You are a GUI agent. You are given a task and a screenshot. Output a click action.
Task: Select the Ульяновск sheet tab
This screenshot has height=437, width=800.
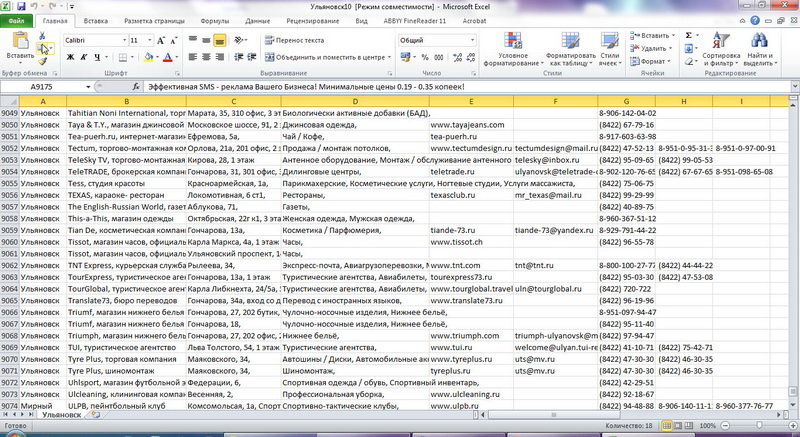tap(61, 415)
